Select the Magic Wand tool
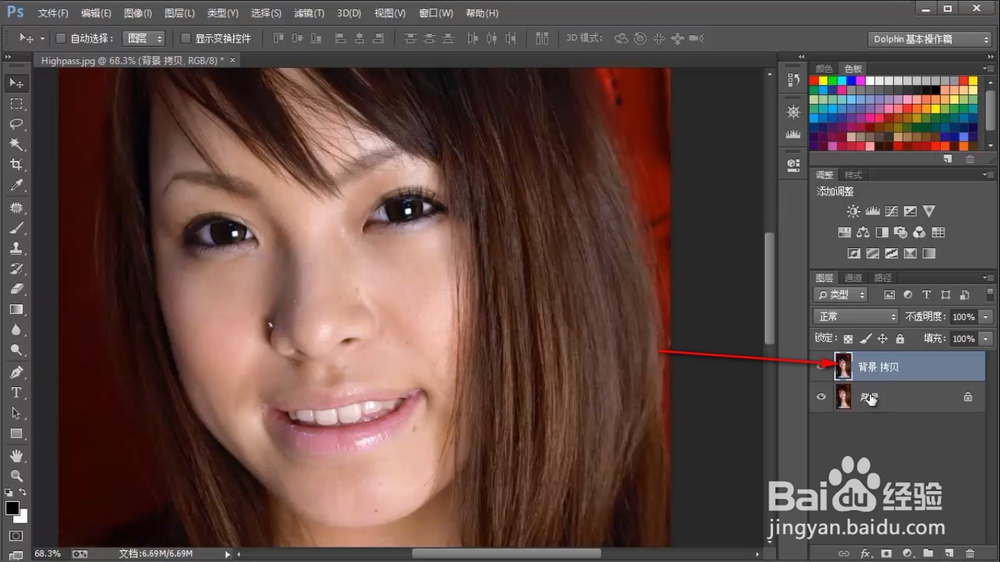This screenshot has width=1000, height=562. [x=17, y=144]
